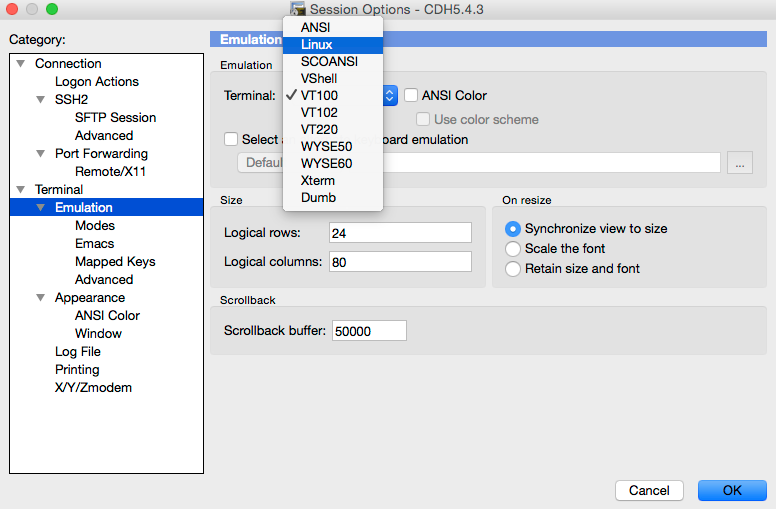Open Logon Actions settings
776x509 pixels.
[97, 82]
